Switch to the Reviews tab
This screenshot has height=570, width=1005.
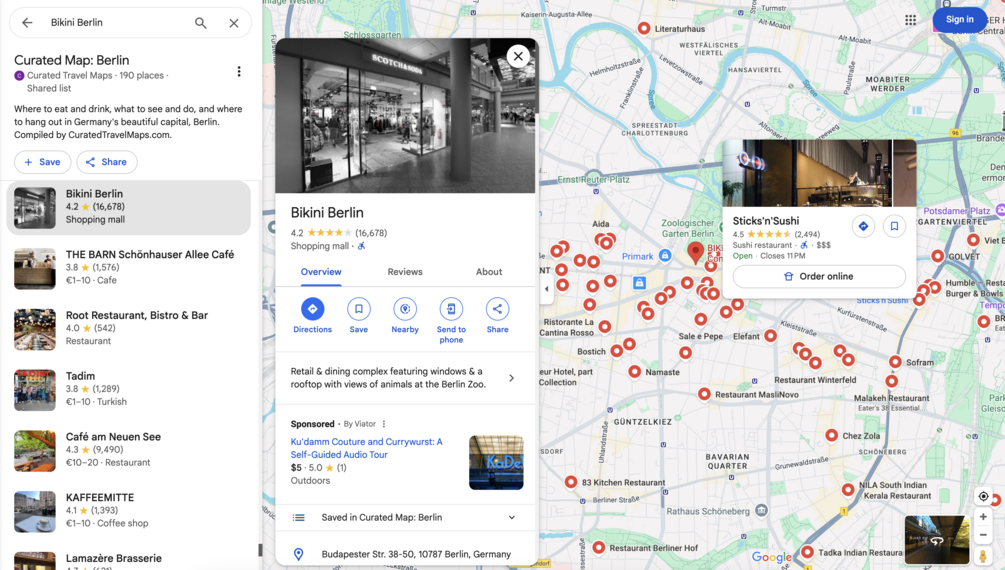405,272
